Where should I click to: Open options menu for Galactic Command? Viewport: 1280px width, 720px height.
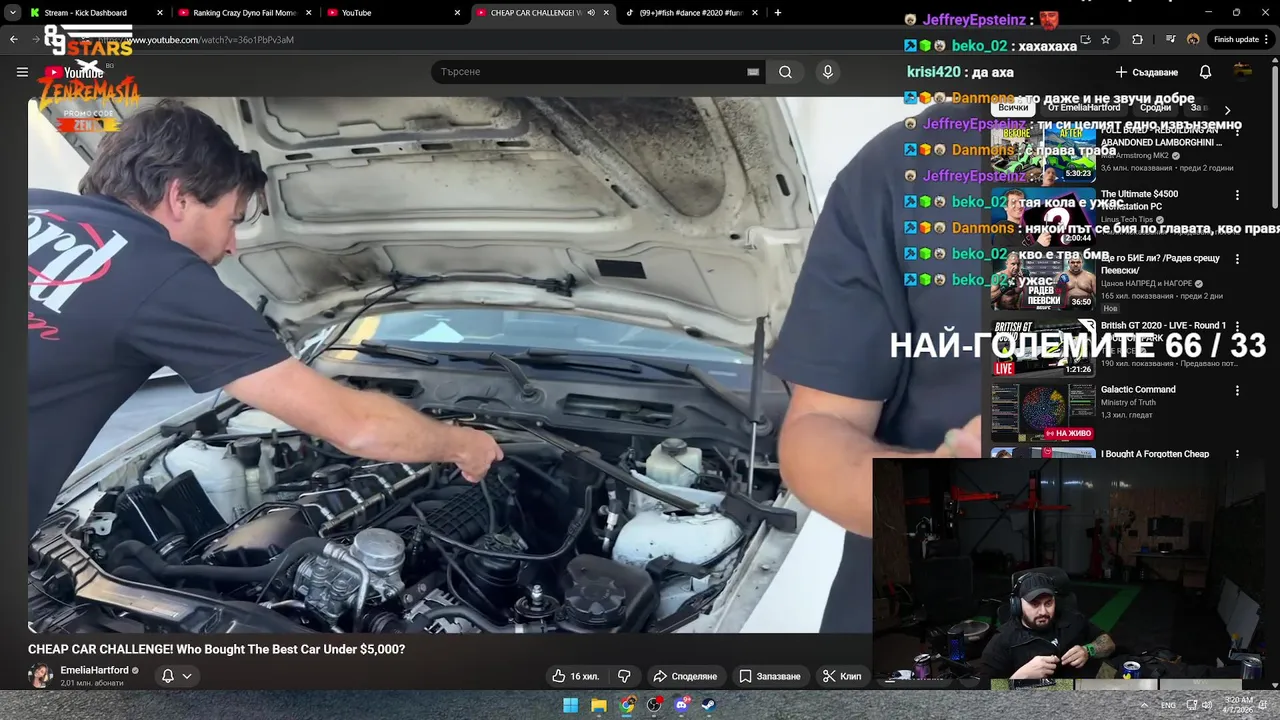tap(1237, 390)
